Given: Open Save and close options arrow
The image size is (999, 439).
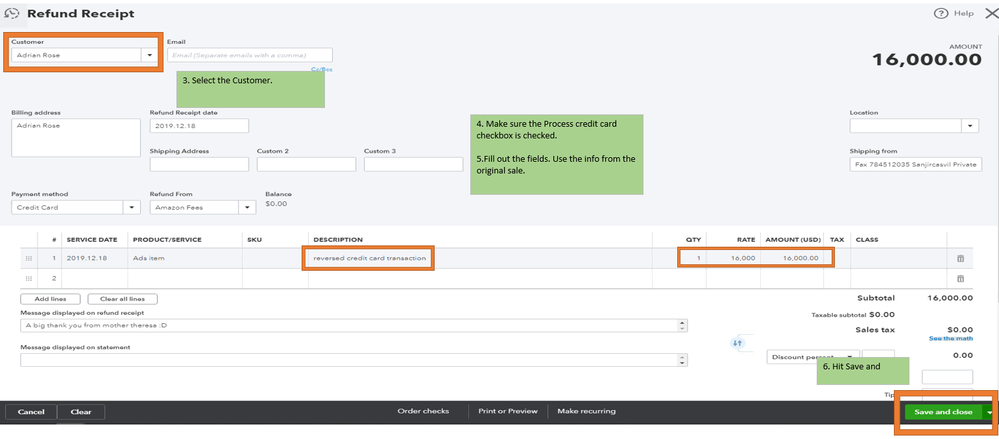Looking at the screenshot, I should click(990, 412).
